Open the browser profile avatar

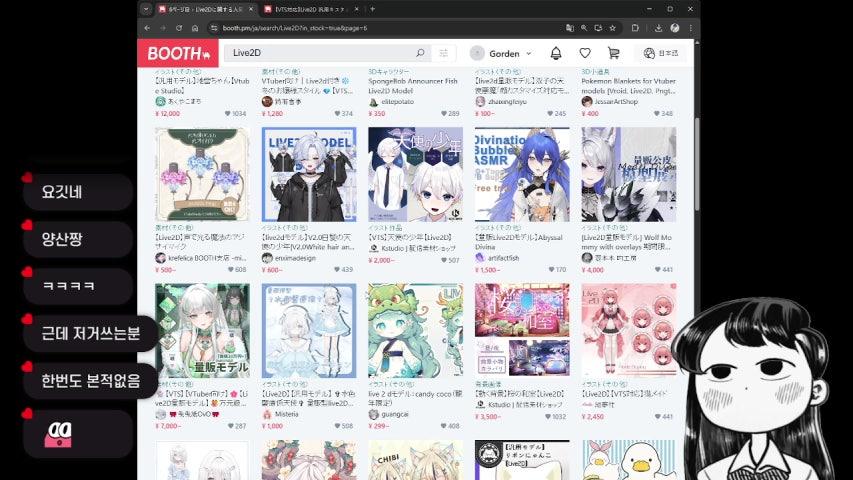(x=675, y=28)
